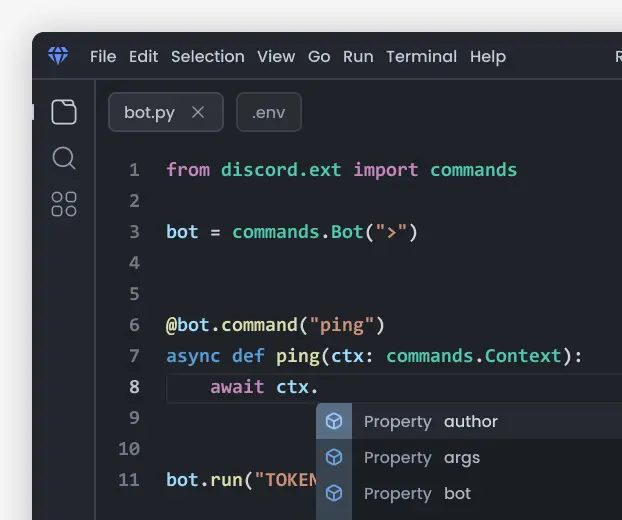Click line number 1 in gutter
This screenshot has width=622, height=520.
[x=134, y=170]
